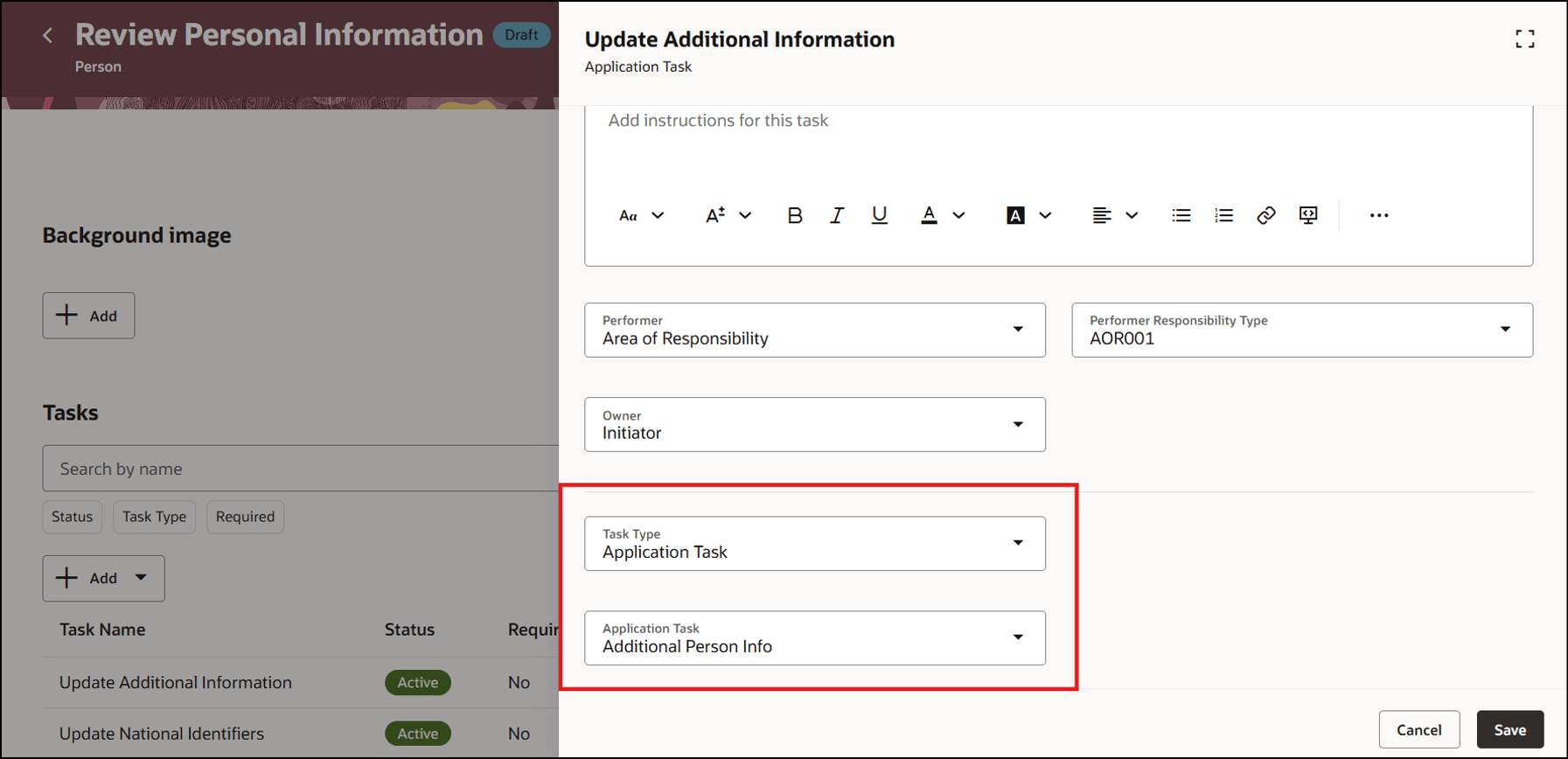Open the font size picker in the editor
The image size is (1568, 759).
[715, 215]
